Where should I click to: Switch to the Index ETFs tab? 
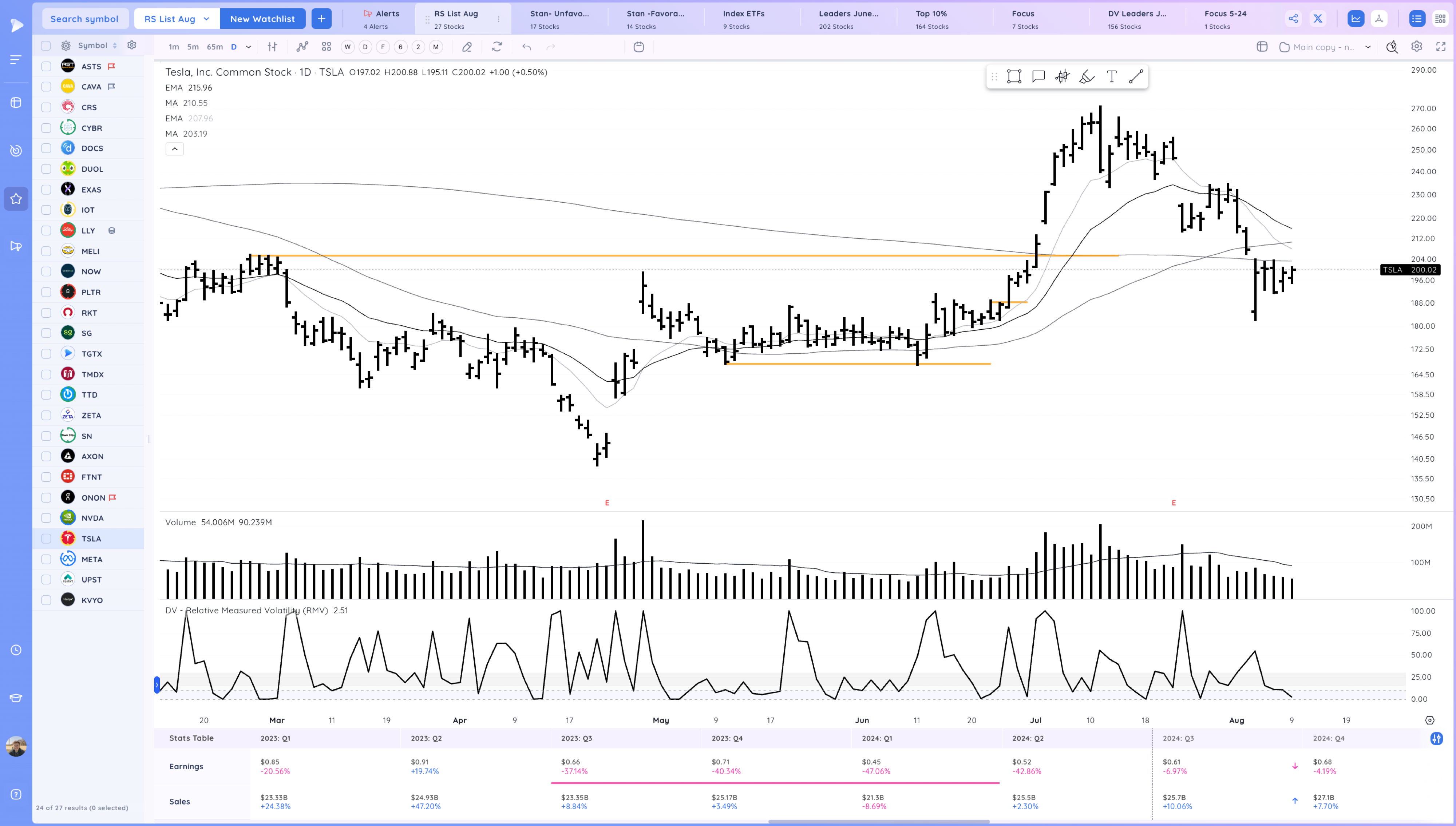pos(743,19)
